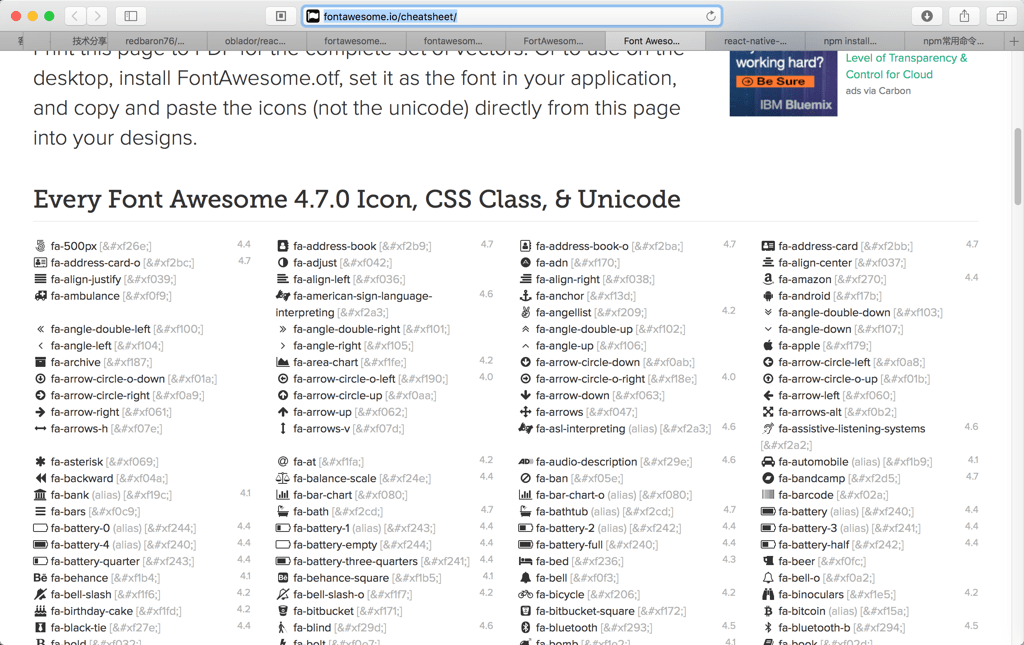
Task: Click the fa-address-book icon glyph
Action: pos(283,246)
